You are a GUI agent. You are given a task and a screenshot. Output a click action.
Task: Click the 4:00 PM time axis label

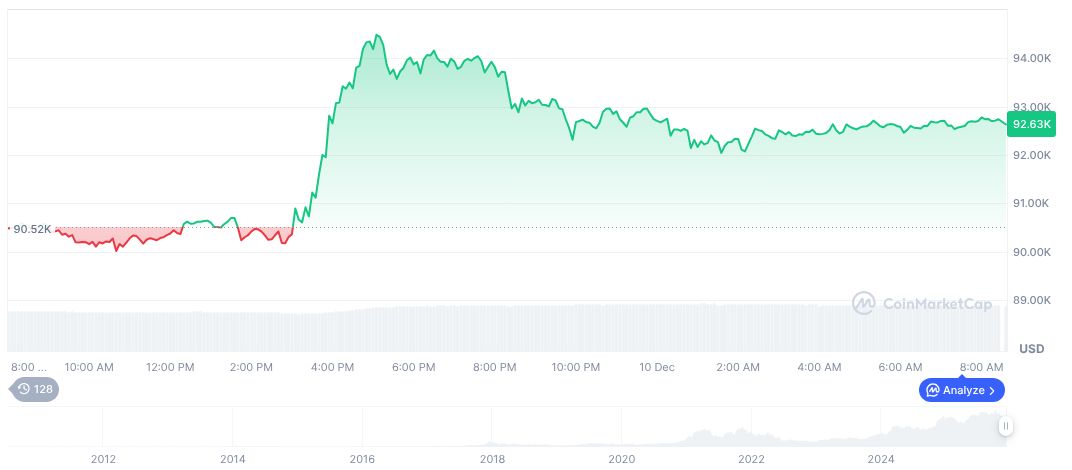pos(332,367)
